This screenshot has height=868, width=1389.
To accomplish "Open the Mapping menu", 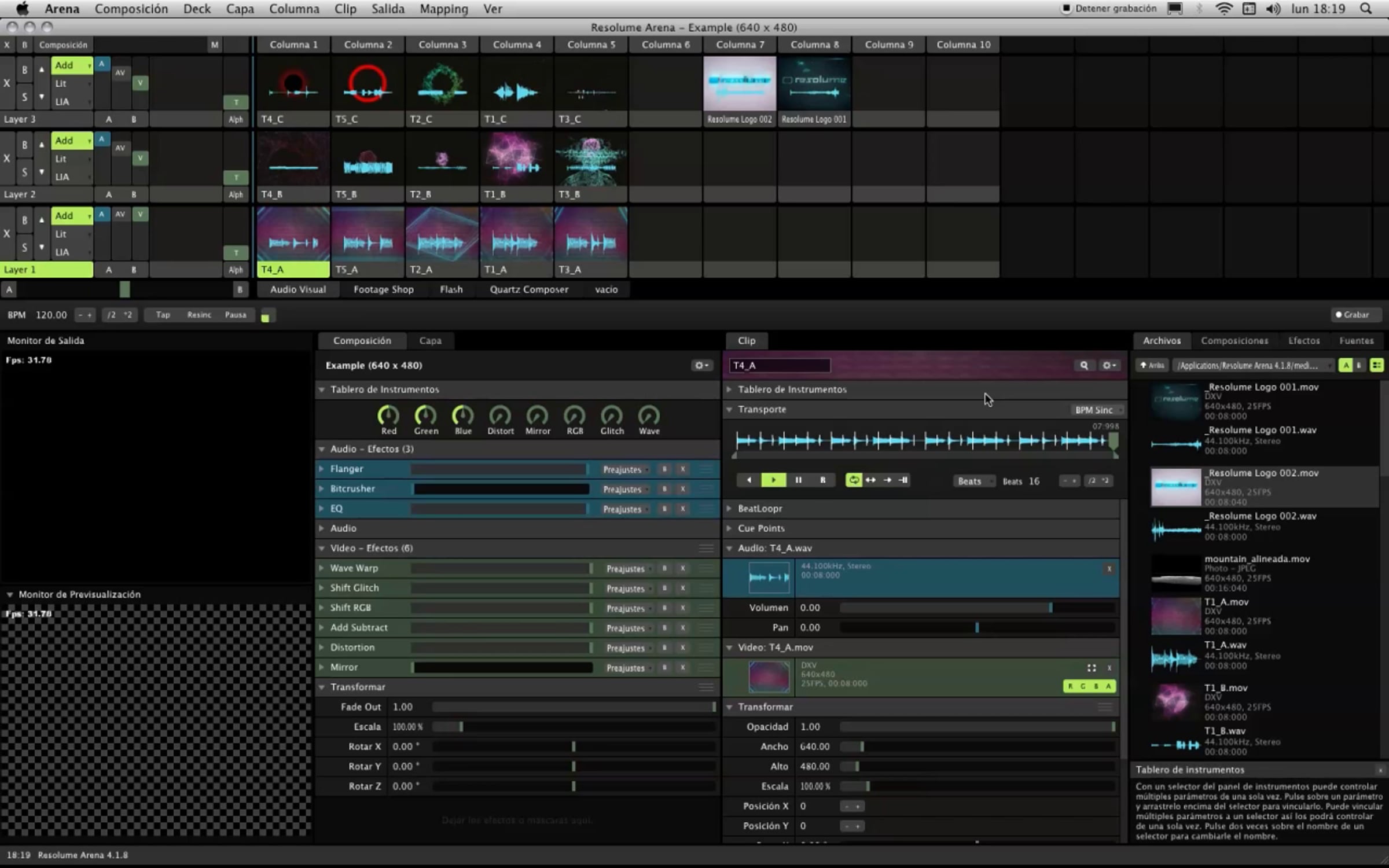I will (x=443, y=9).
